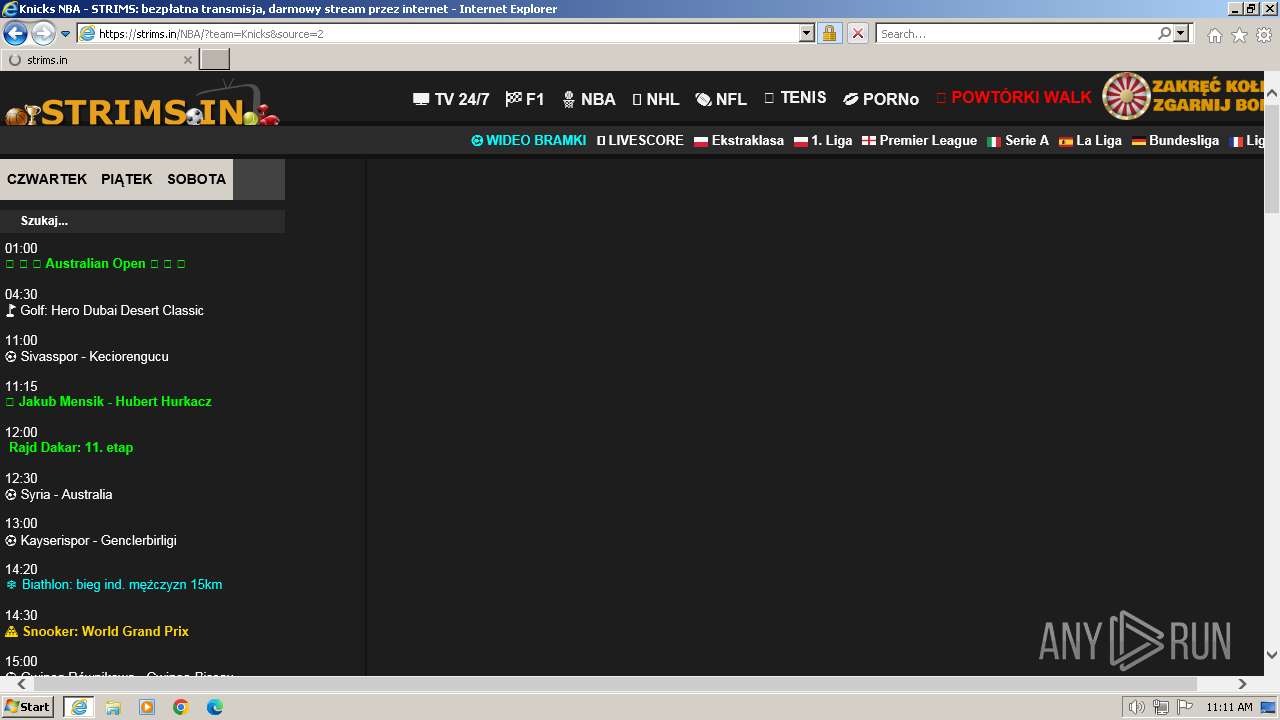This screenshot has height=720, width=1280.
Task: Open Golf: Hero Dubai Desert Classic
Action: tap(104, 310)
